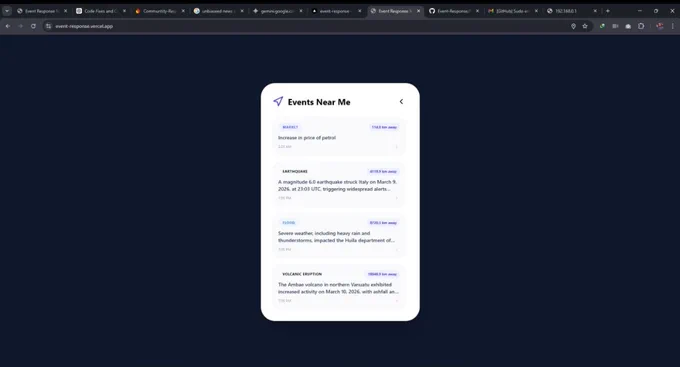Open the browser three-dot menu
The image size is (680, 367).
(x=673, y=26)
